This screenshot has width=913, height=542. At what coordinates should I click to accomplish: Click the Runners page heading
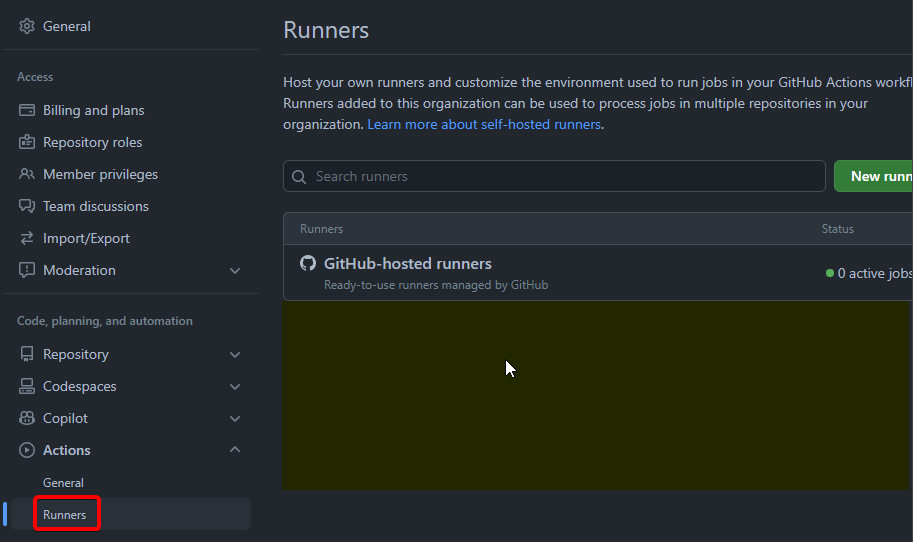(326, 30)
